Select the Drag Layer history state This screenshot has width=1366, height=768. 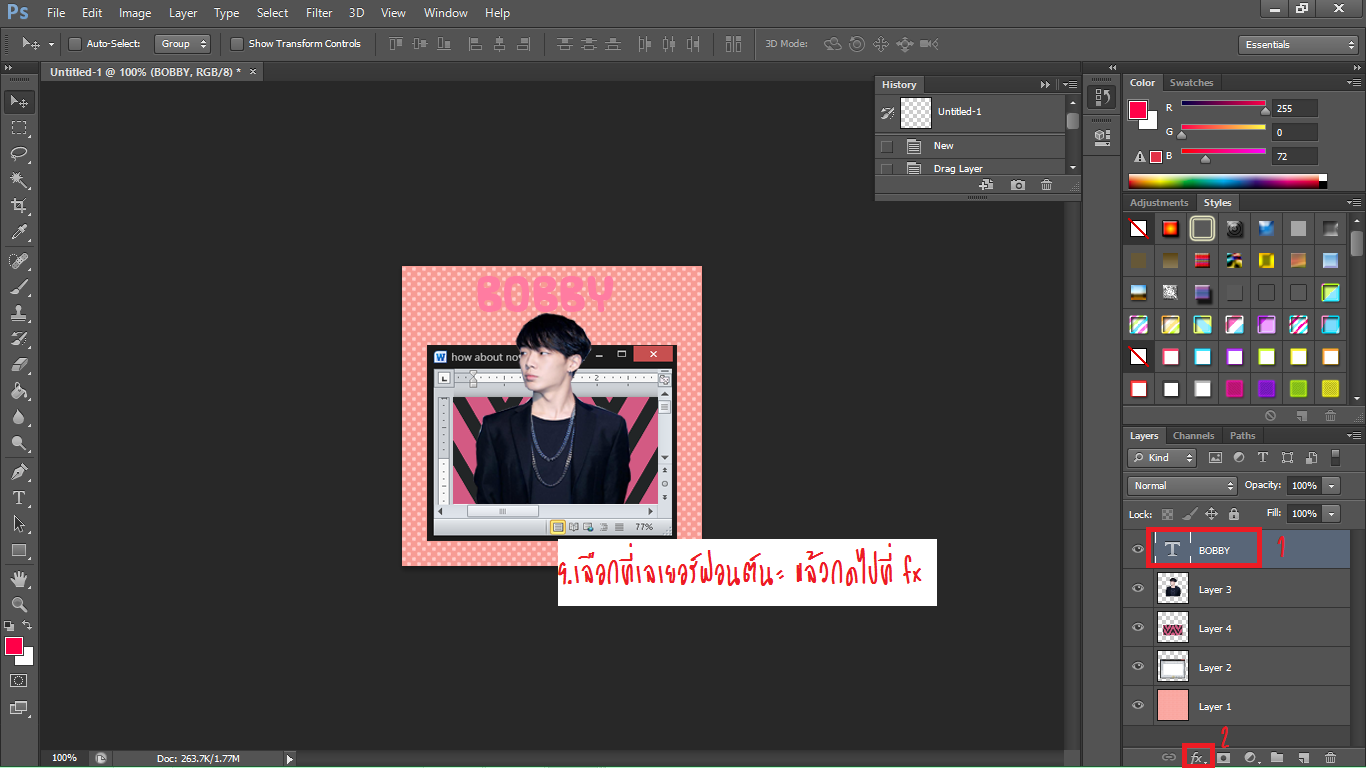click(x=971, y=168)
